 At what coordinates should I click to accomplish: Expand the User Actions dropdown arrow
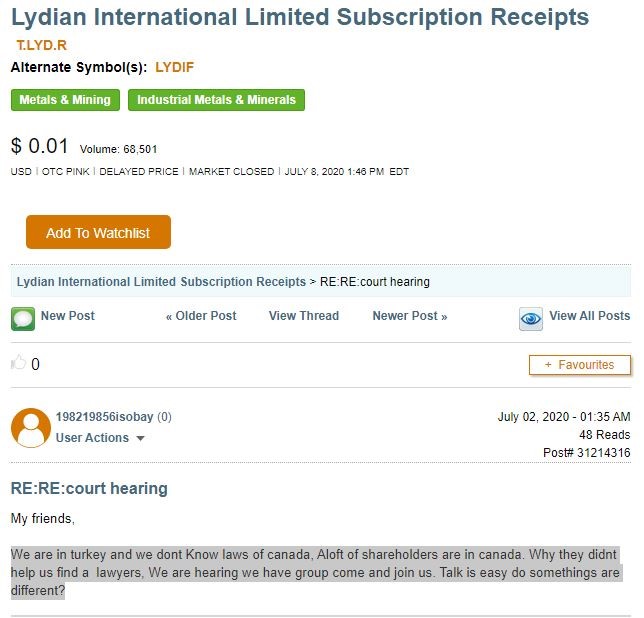click(140, 438)
